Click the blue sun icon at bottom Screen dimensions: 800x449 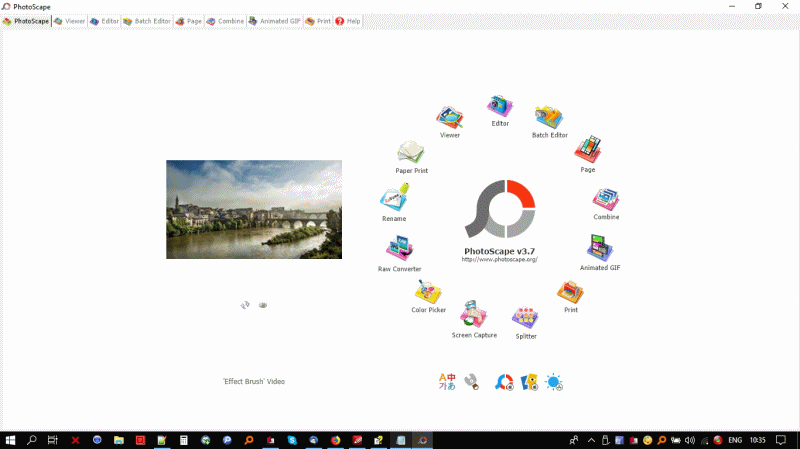coord(554,382)
